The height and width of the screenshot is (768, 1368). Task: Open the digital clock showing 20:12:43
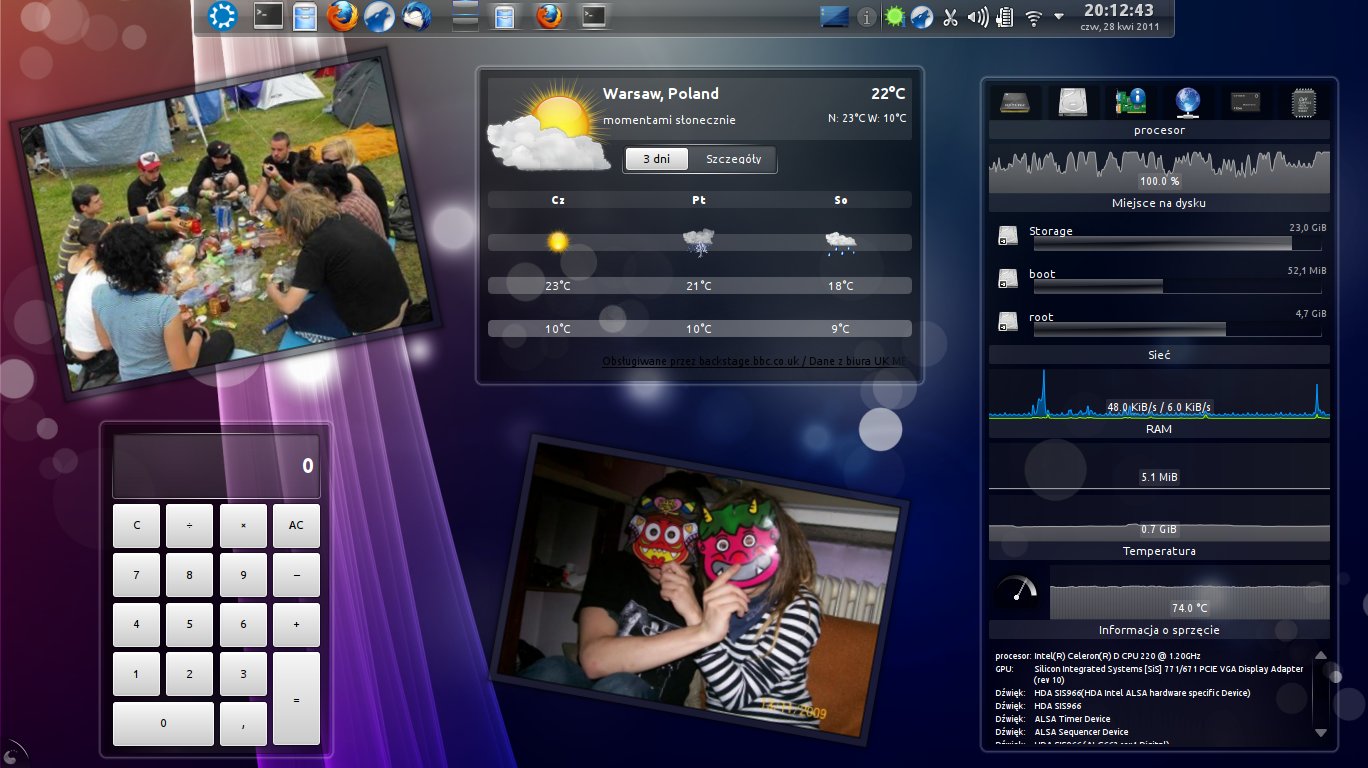coord(1118,17)
